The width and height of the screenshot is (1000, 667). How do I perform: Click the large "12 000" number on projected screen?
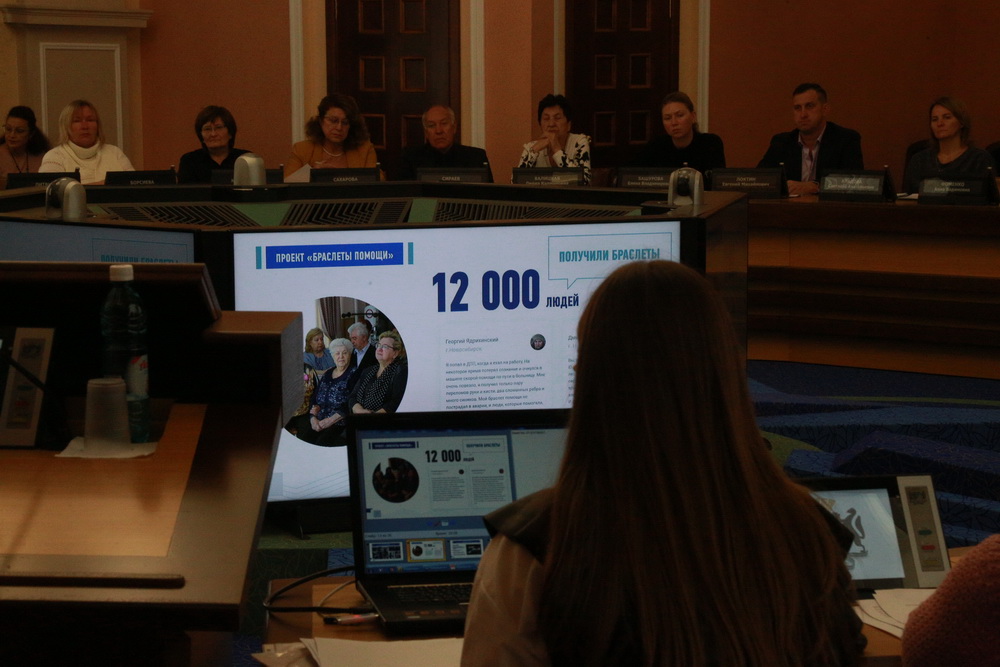486,290
